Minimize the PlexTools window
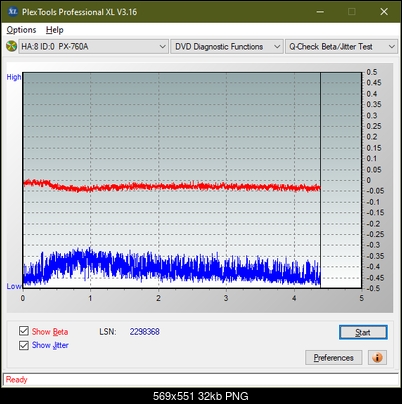This screenshot has width=402, height=404. (320, 12)
